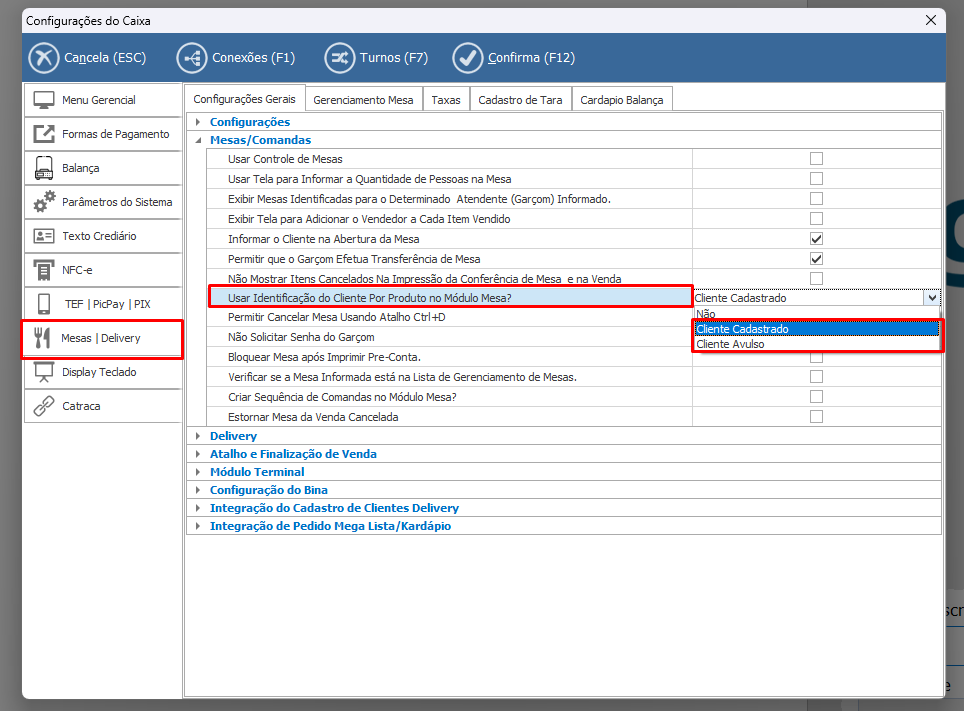964x711 pixels.
Task: Click the Cancela (ESC) airplane icon
Action: pos(44,58)
